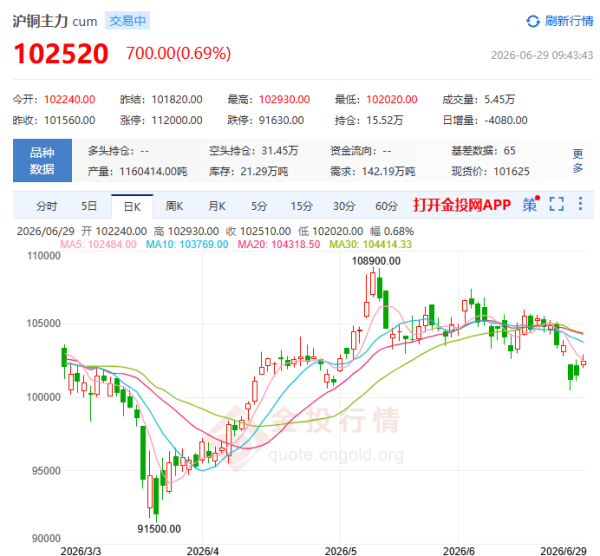Select the 月K monthly candlestick tab
Image resolution: width=600 pixels, height=556 pixels.
coord(217,206)
